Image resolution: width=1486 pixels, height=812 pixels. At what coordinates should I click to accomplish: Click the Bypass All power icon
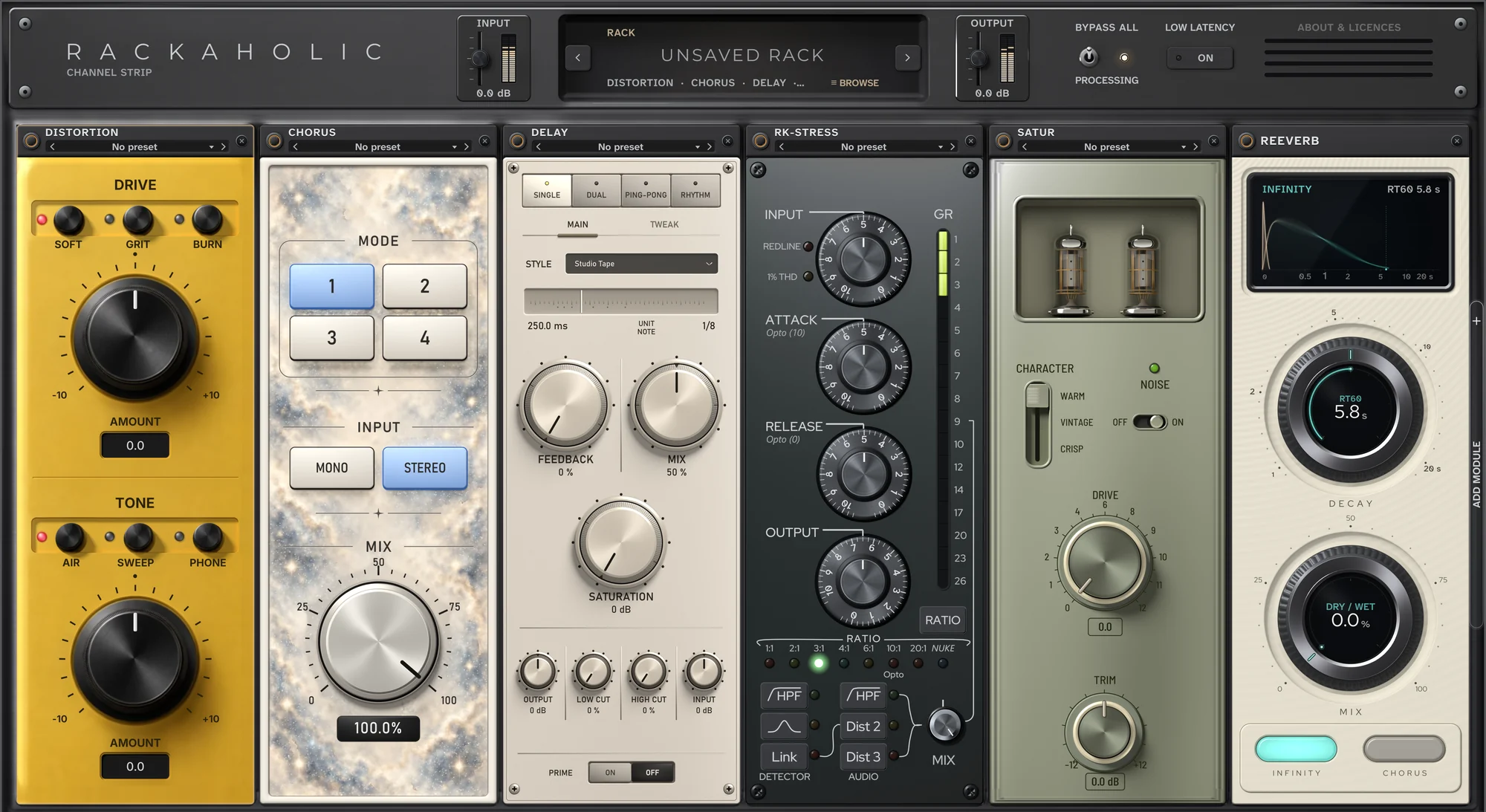coord(1088,56)
